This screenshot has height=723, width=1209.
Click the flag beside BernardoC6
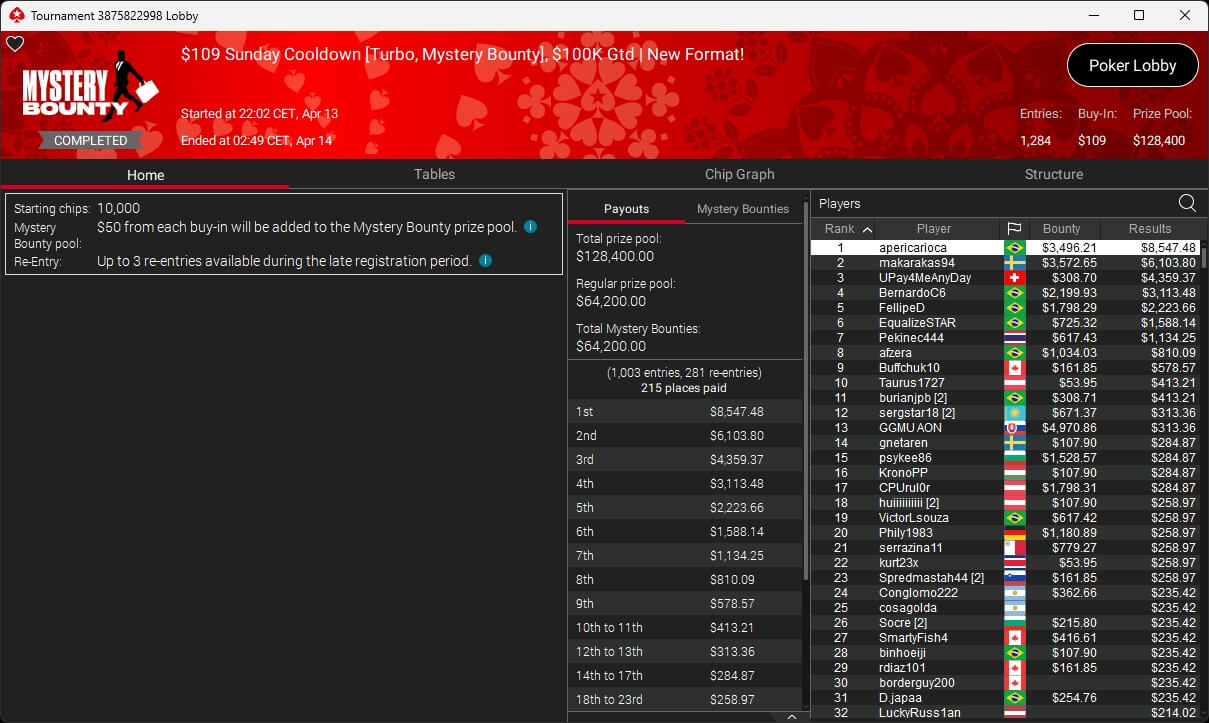click(1014, 293)
